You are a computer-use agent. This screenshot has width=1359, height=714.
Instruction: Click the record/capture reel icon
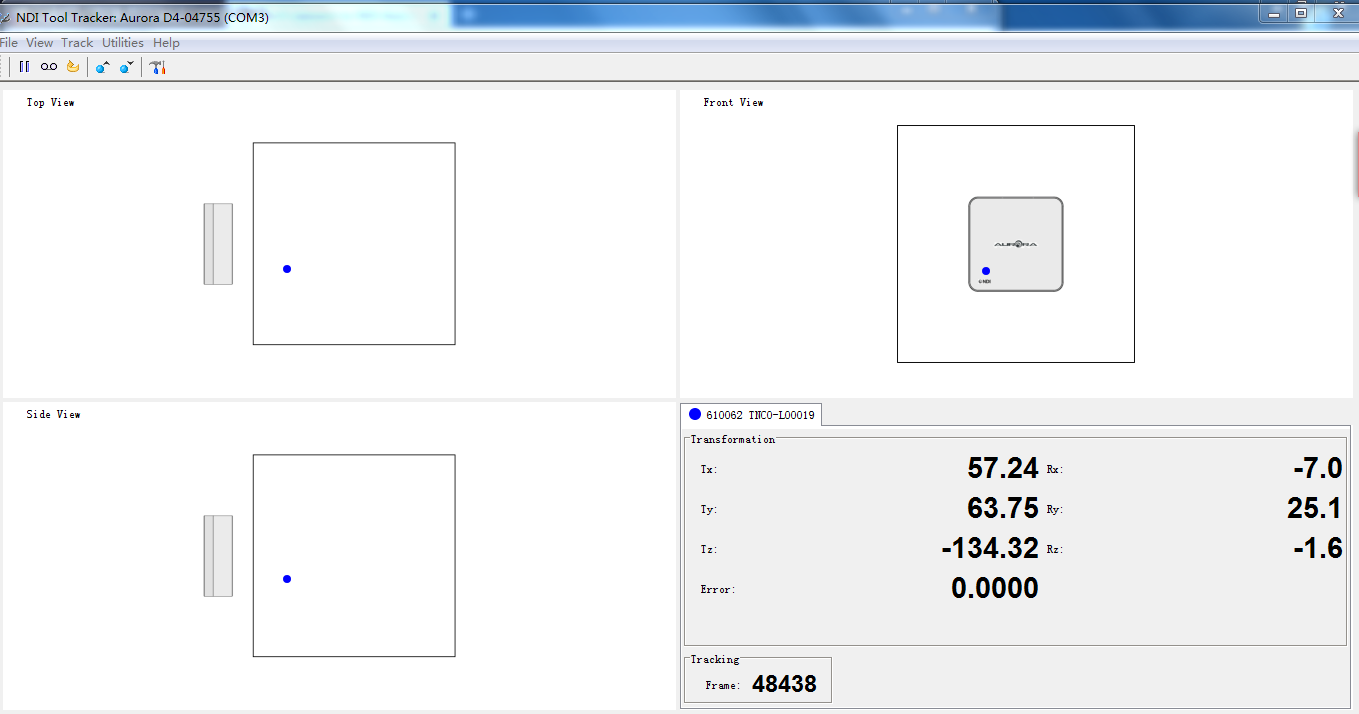tap(47, 66)
